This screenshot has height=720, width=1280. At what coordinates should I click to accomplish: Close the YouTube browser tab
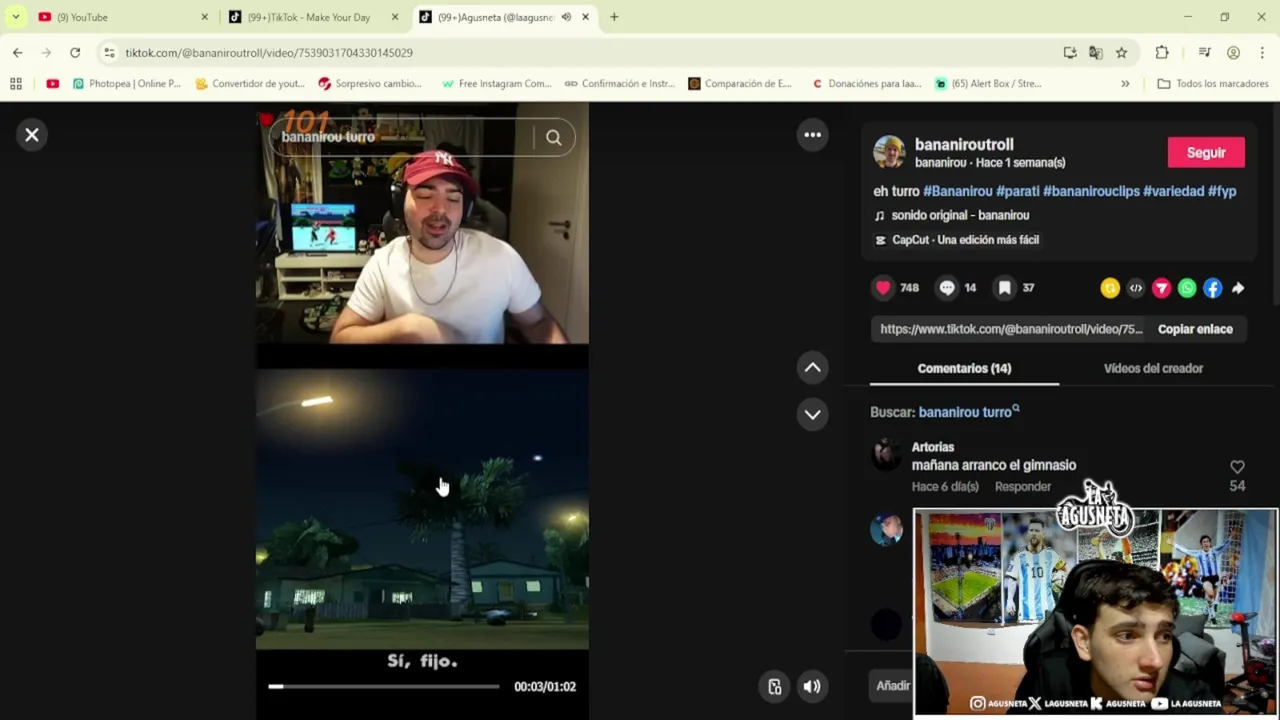204,17
